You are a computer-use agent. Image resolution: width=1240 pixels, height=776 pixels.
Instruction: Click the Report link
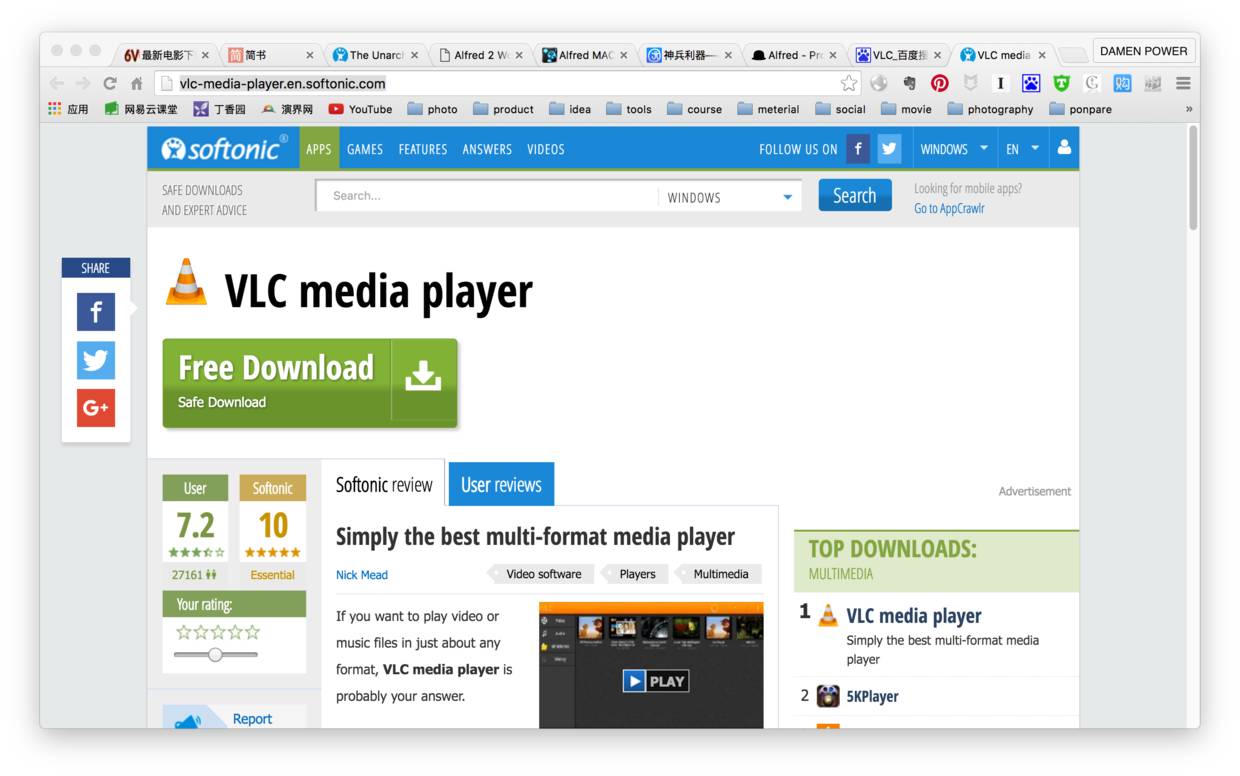(252, 719)
